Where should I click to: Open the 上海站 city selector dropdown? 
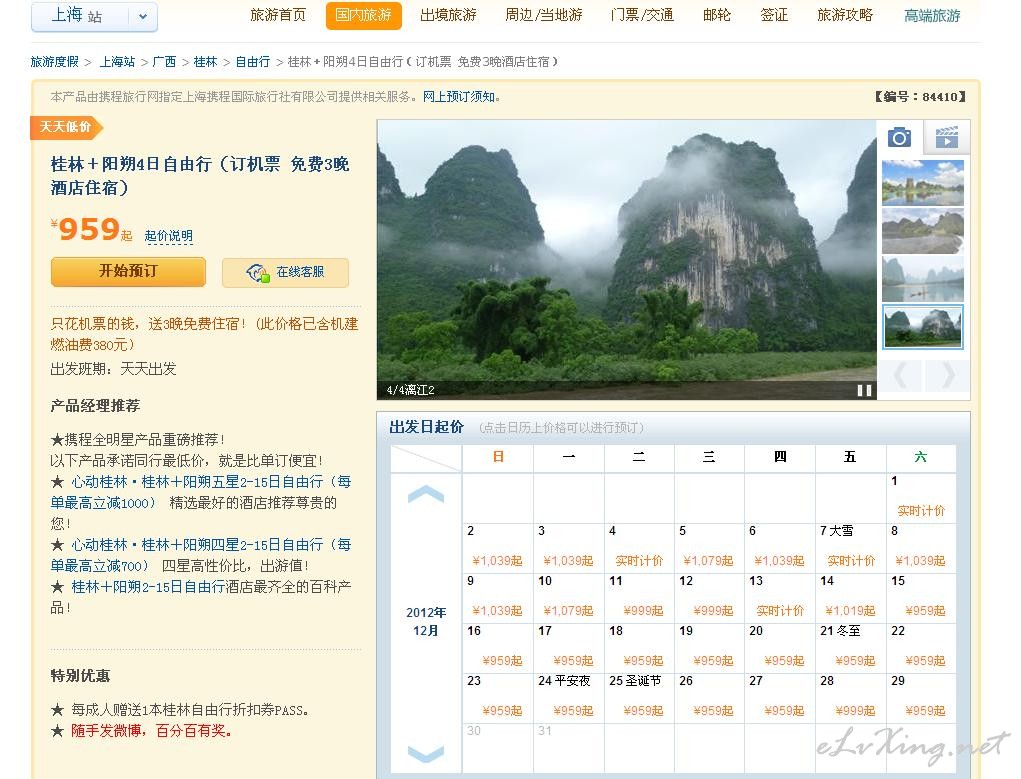click(x=94, y=16)
